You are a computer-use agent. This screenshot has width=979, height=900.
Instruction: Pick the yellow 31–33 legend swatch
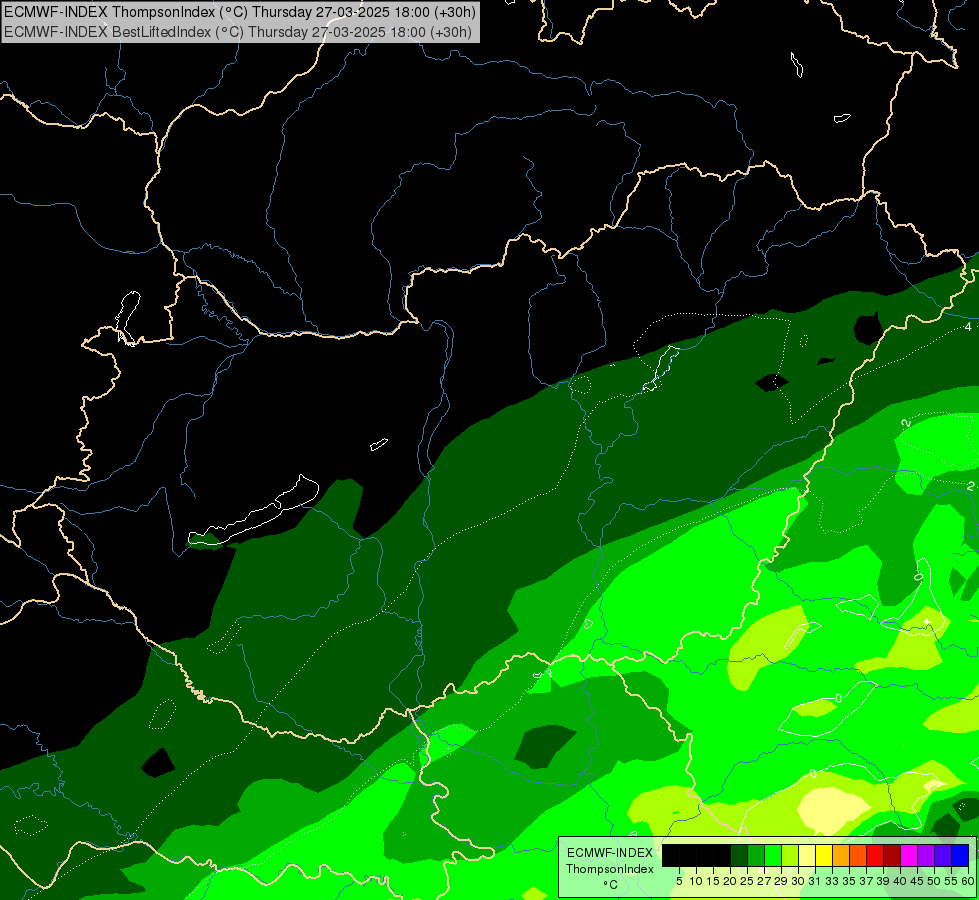[x=824, y=855]
